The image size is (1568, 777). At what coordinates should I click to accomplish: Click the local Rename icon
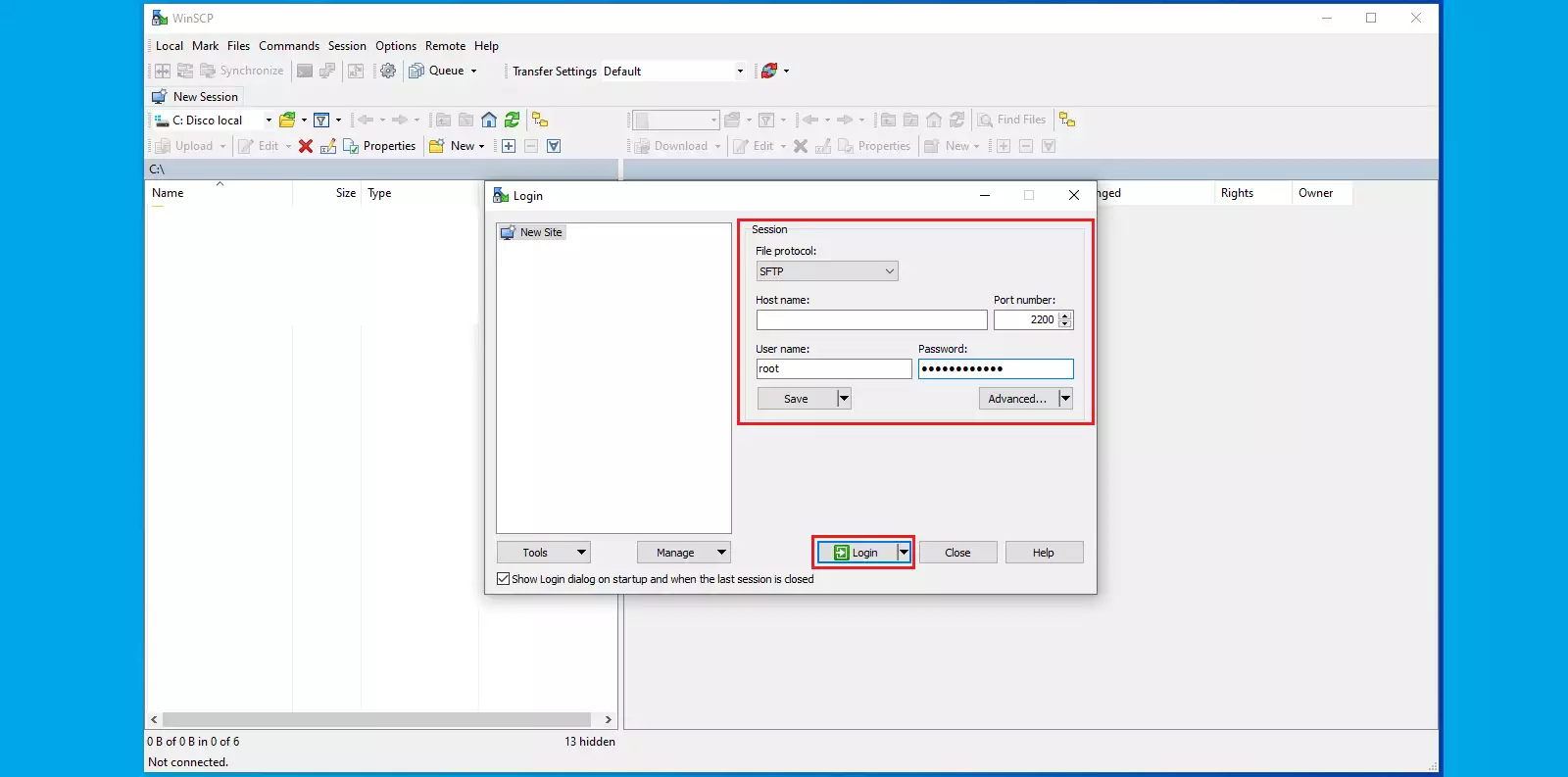pyautogui.click(x=328, y=146)
